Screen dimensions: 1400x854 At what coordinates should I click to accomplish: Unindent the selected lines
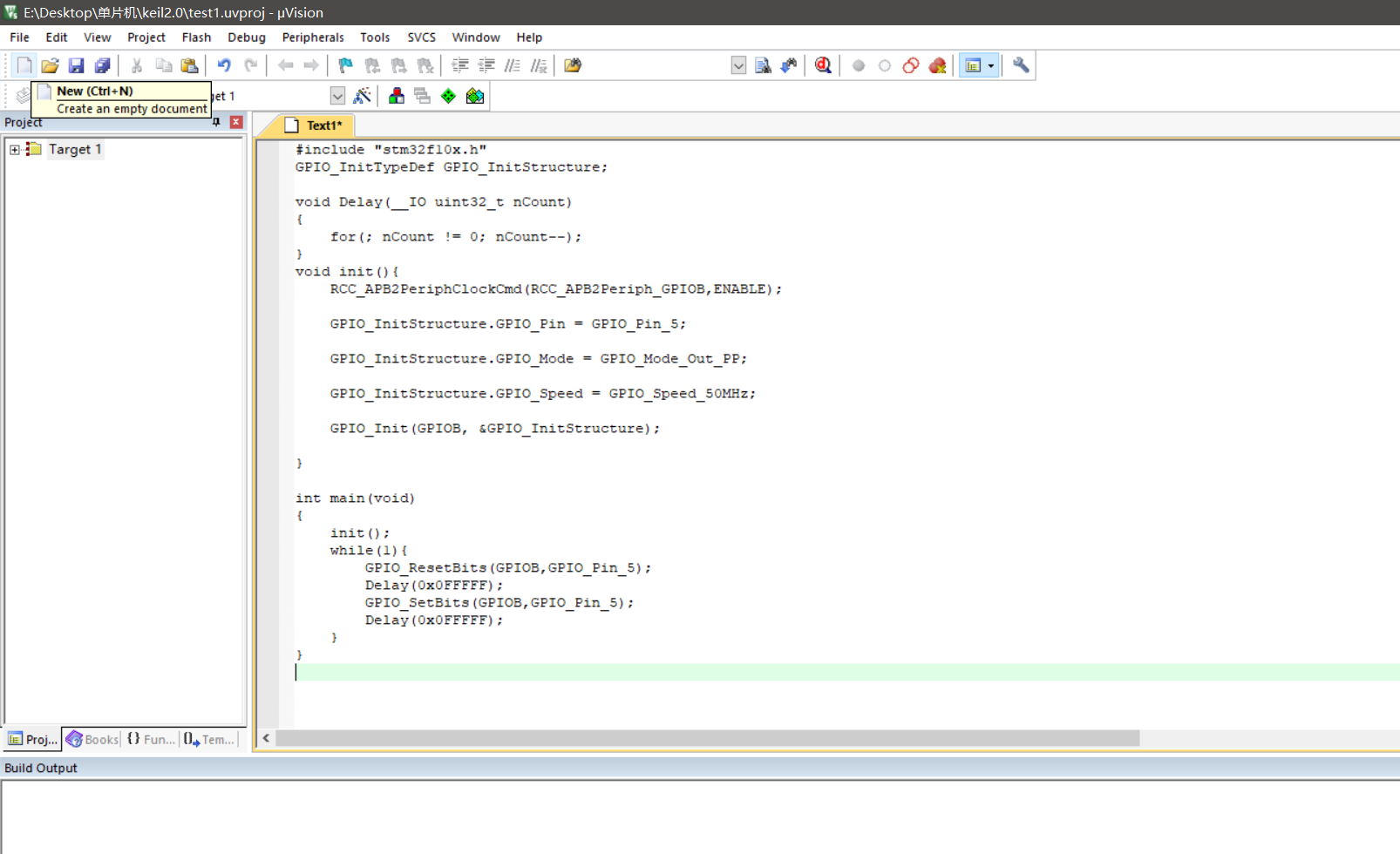click(x=486, y=65)
